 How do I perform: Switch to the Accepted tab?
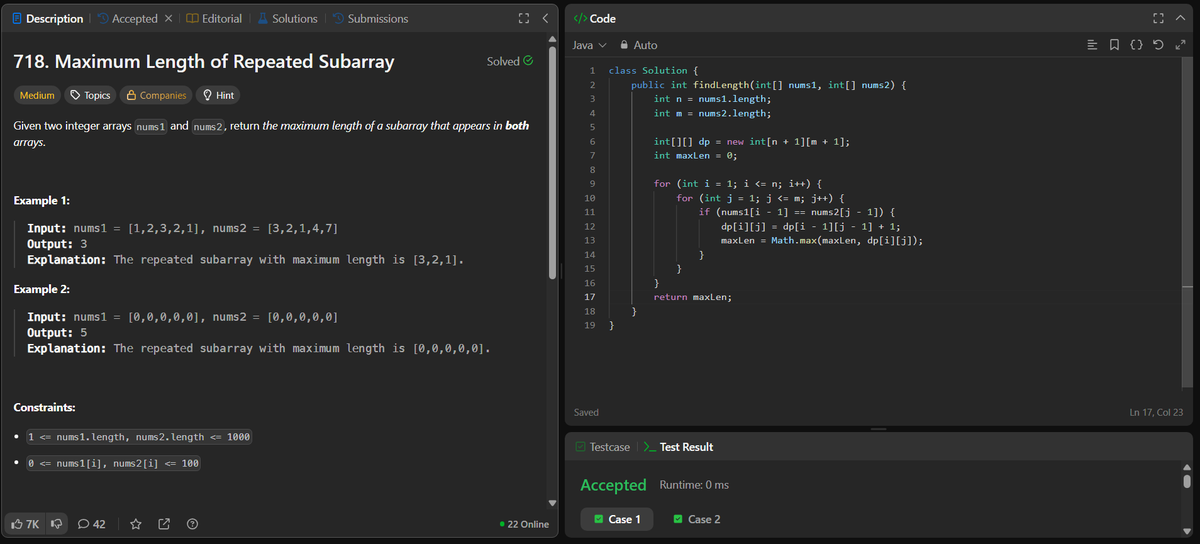pyautogui.click(x=126, y=19)
